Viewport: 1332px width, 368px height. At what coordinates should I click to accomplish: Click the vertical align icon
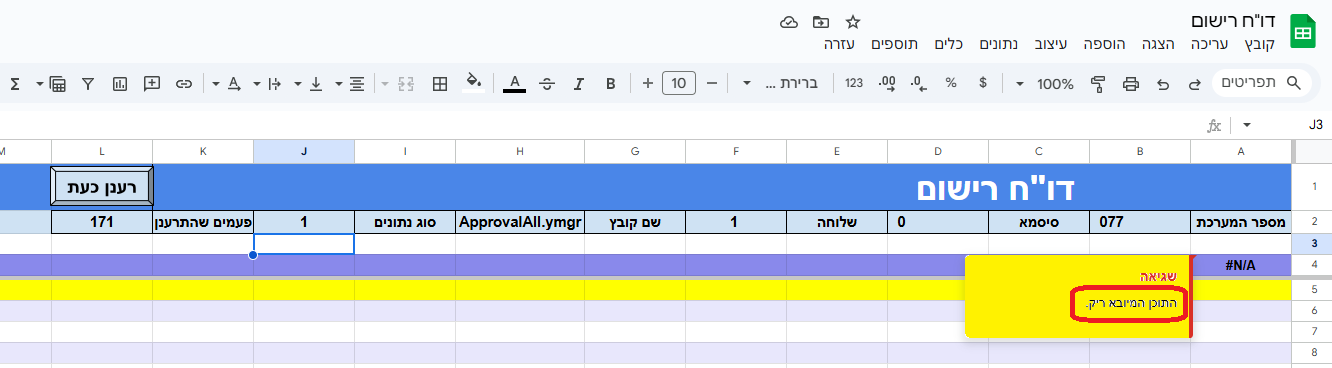[316, 83]
